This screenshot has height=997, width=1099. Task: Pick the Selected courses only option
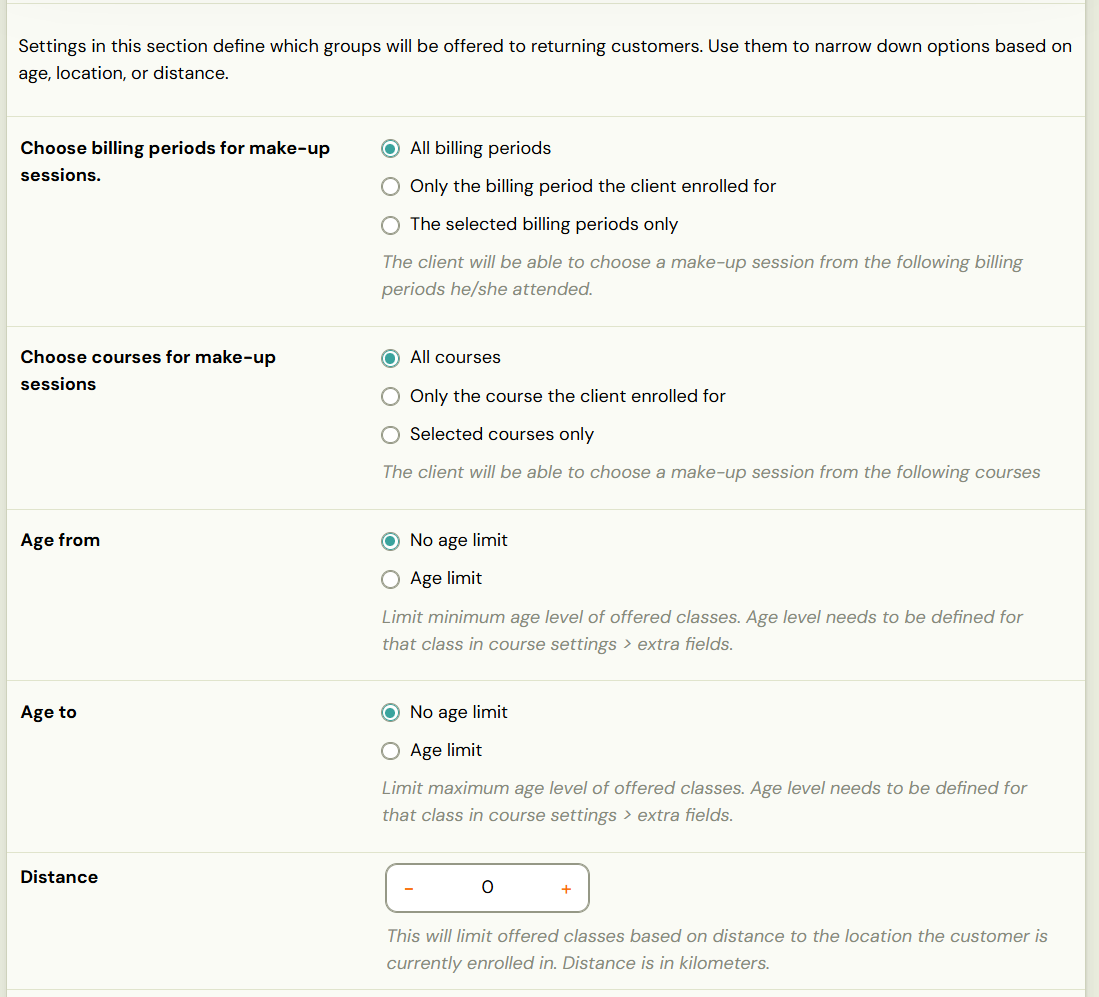(390, 435)
